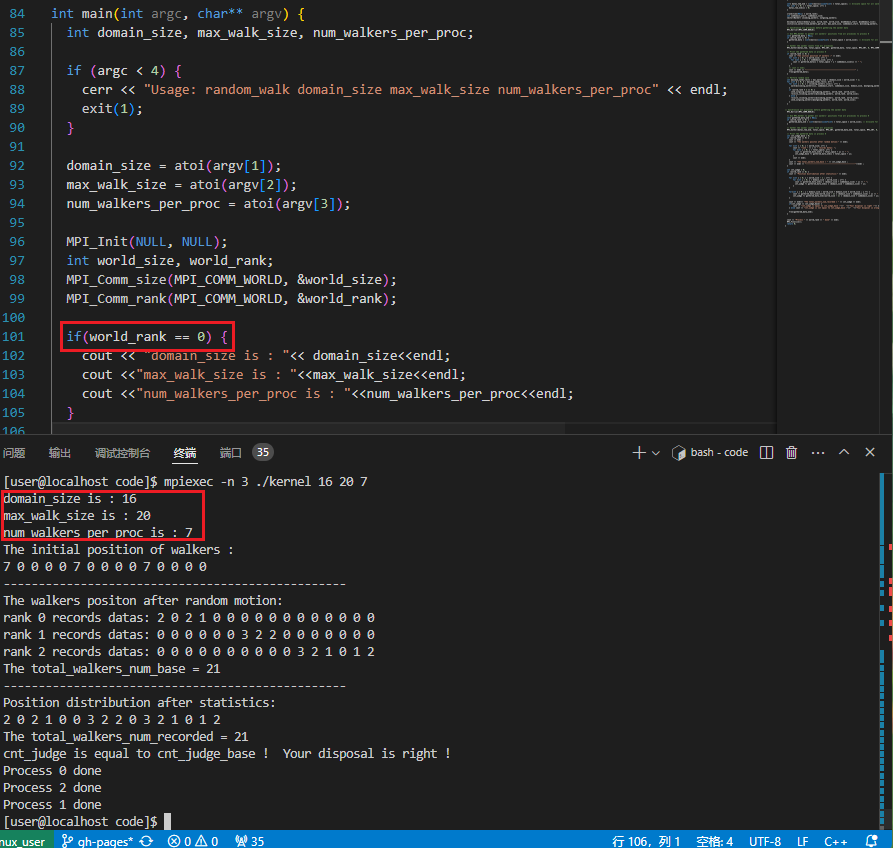
Task: Click 'Position distribution after statistics:' output line
Action: click(x=140, y=703)
